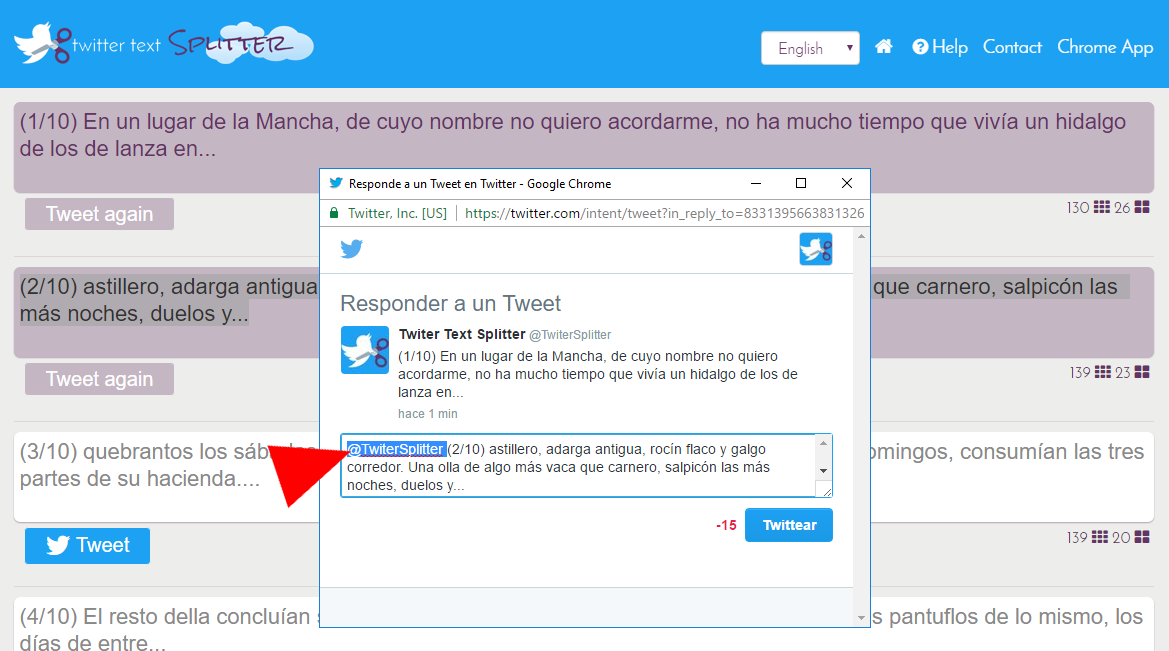Click the popup address bar URL
1169x651 pixels.
664,213
